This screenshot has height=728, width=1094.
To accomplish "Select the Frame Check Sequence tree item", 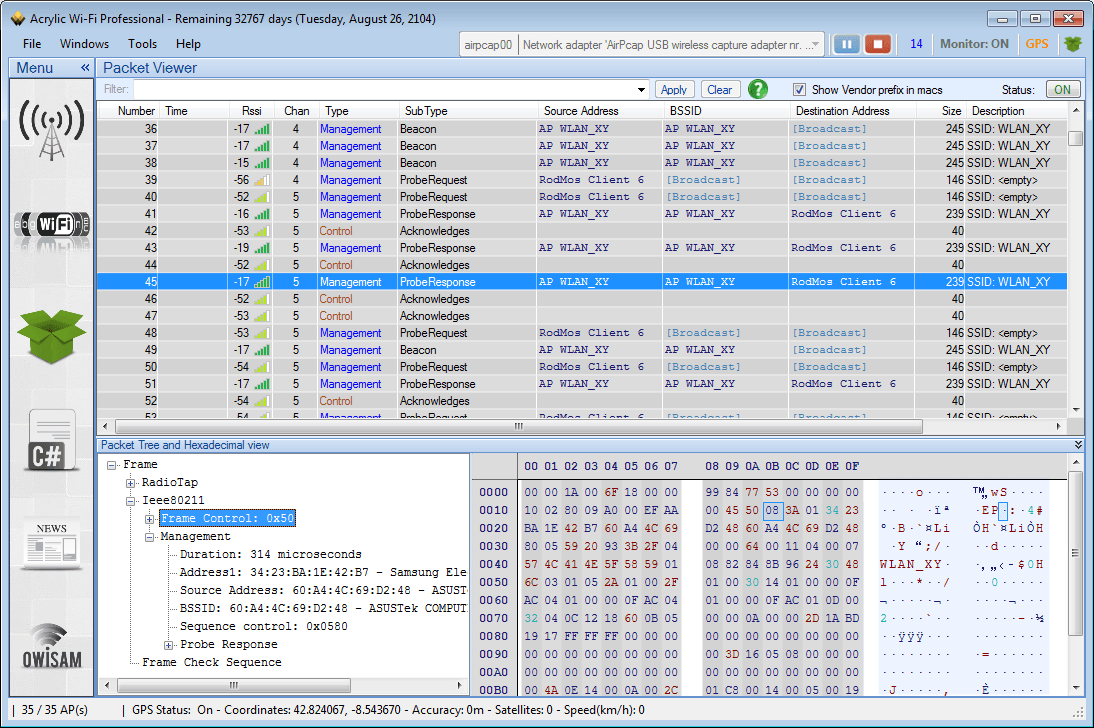I will (211, 662).
